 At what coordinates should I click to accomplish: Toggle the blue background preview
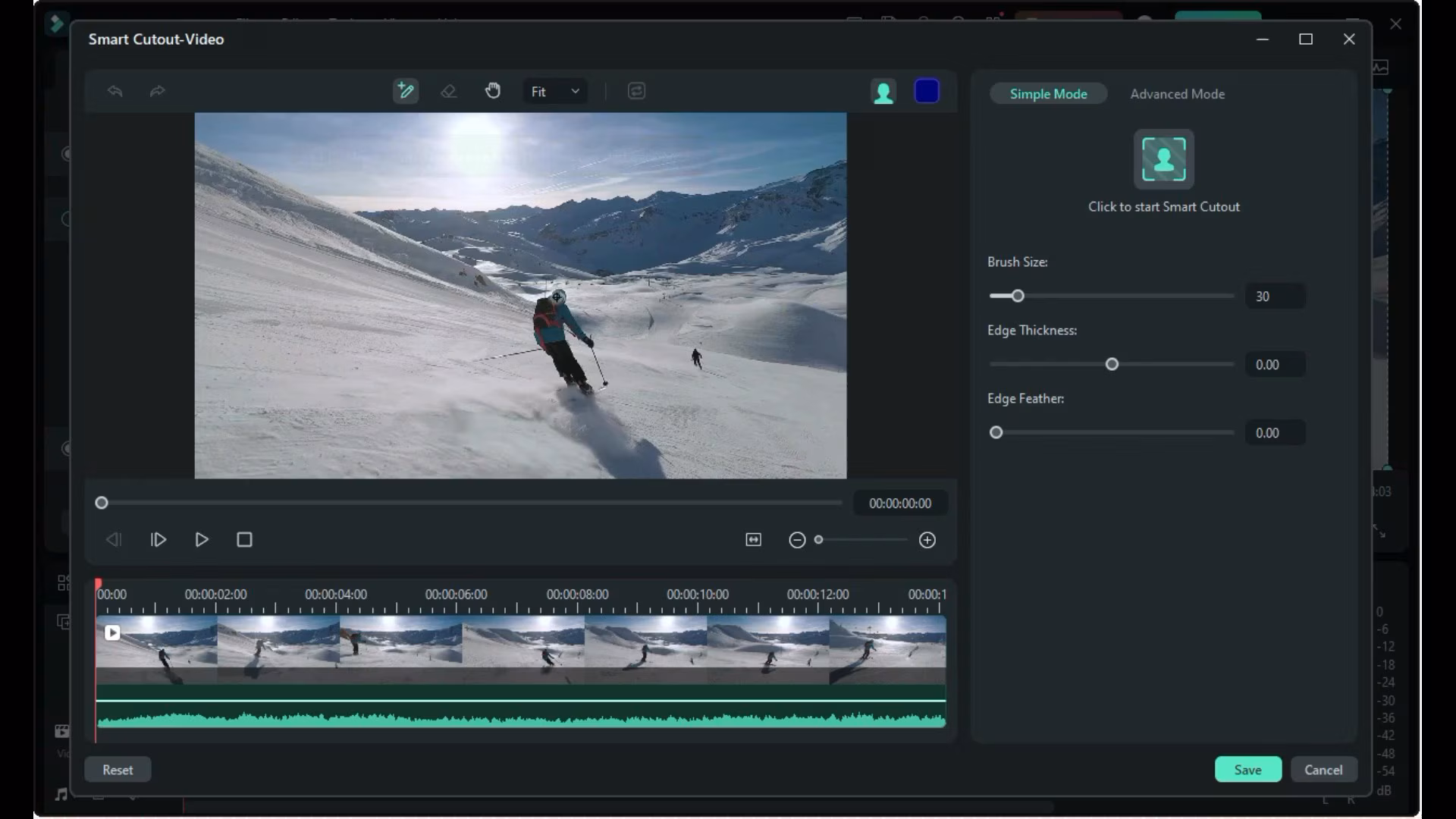927,92
